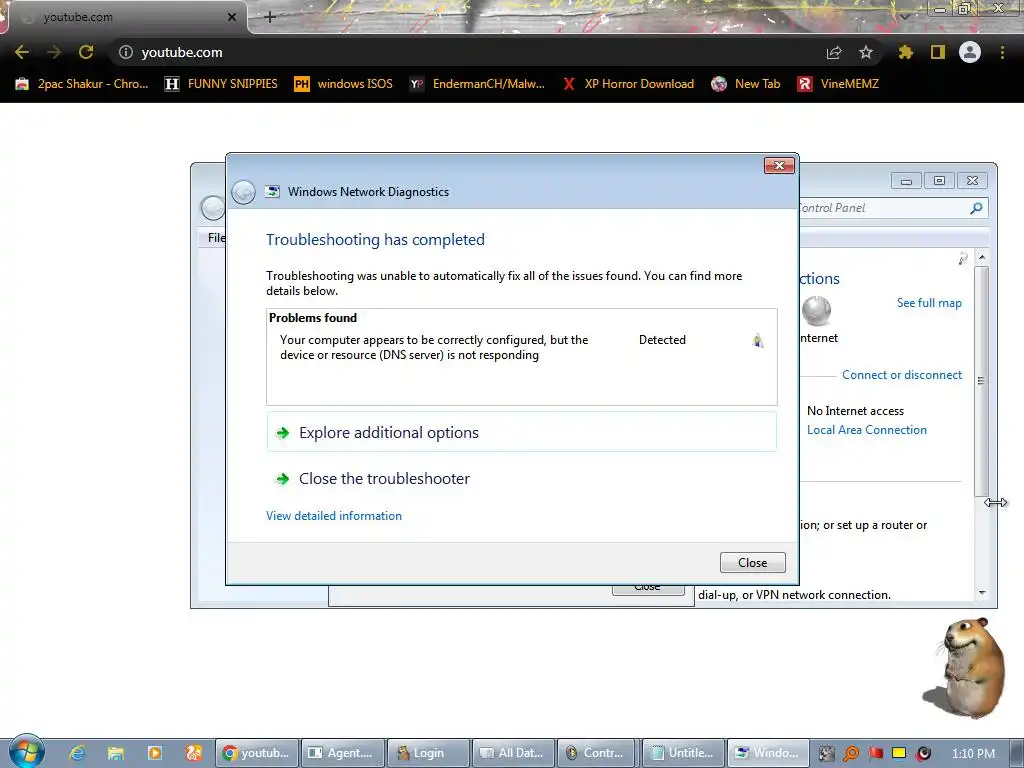Open File menu in Control Panel window

point(216,238)
